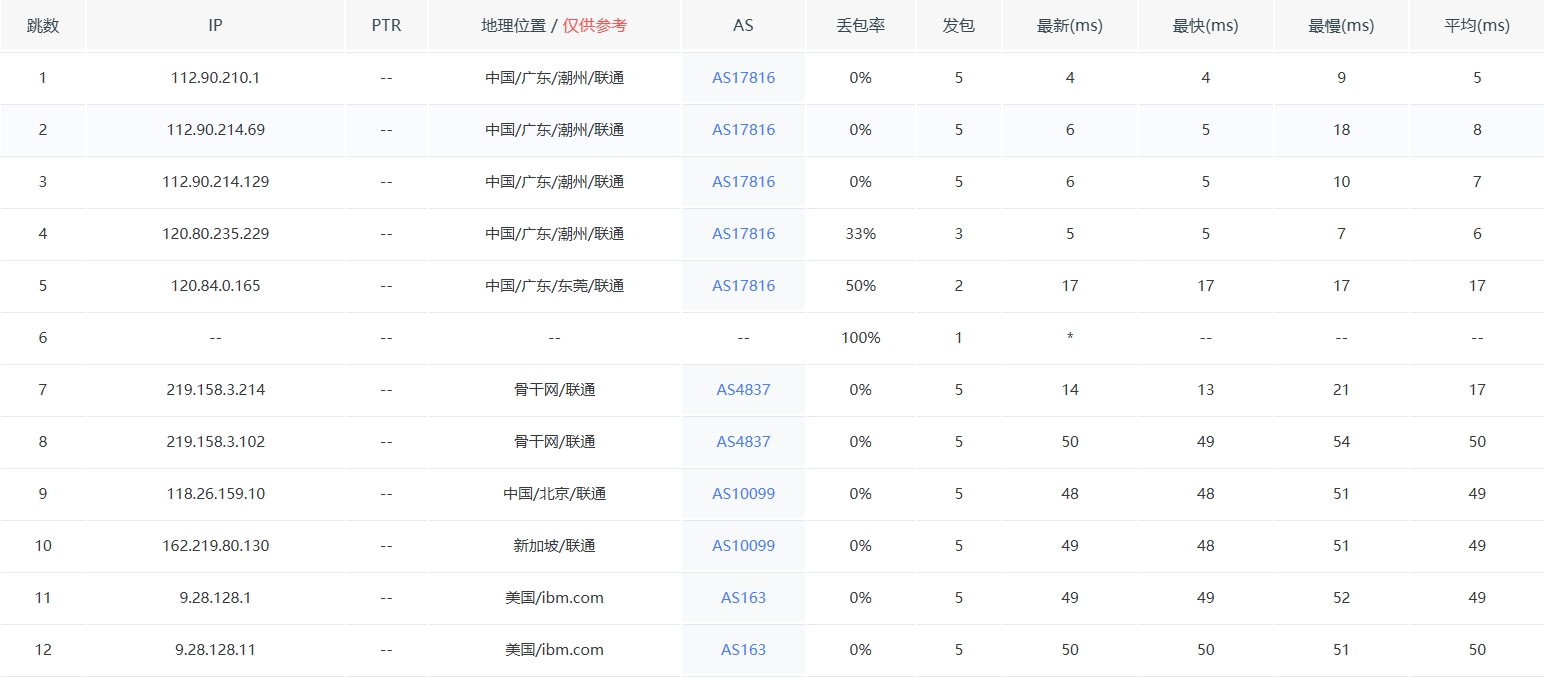
Task: Click 骨干网/联通 in the 219.158.3.214 row
Action: coord(554,389)
